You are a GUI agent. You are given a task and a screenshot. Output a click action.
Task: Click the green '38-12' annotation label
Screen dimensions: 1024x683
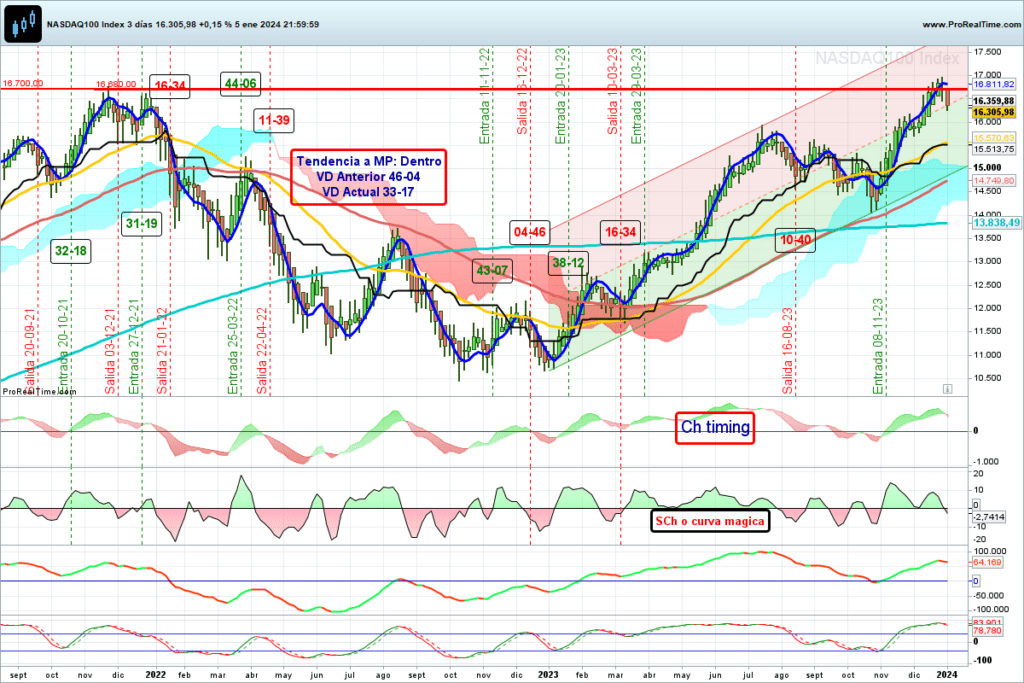click(x=568, y=263)
